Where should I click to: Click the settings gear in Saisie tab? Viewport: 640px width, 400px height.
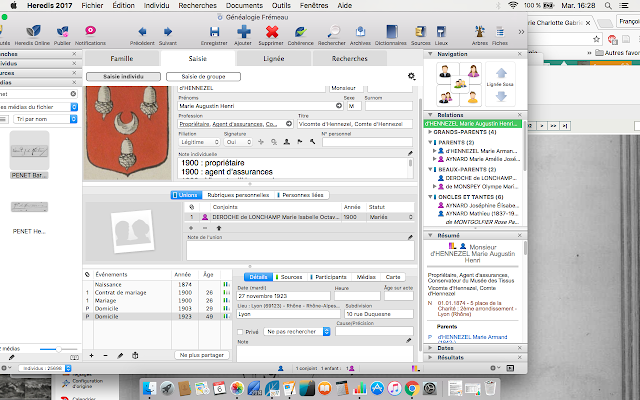(x=411, y=76)
